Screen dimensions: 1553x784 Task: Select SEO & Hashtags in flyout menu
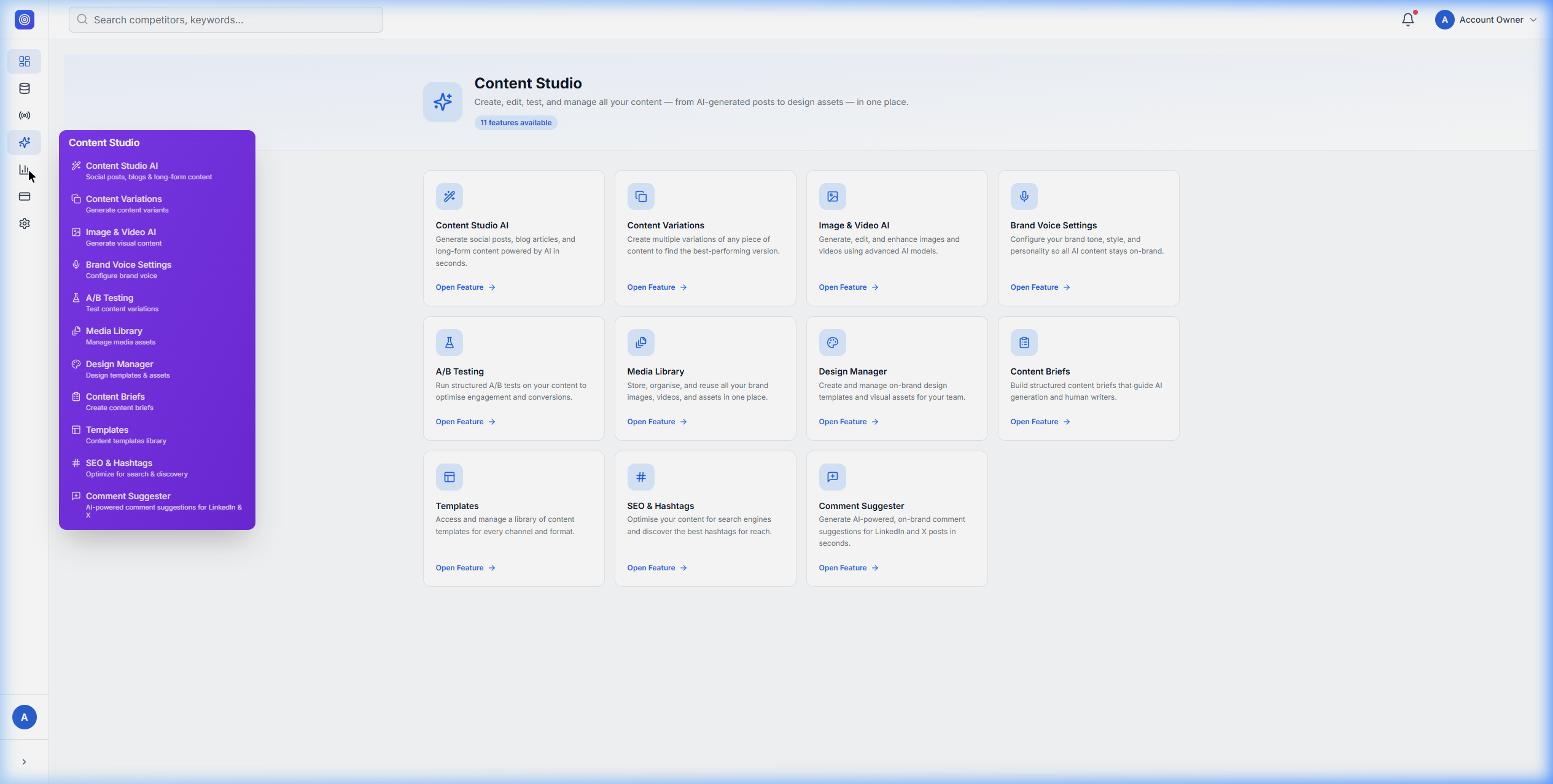(157, 468)
